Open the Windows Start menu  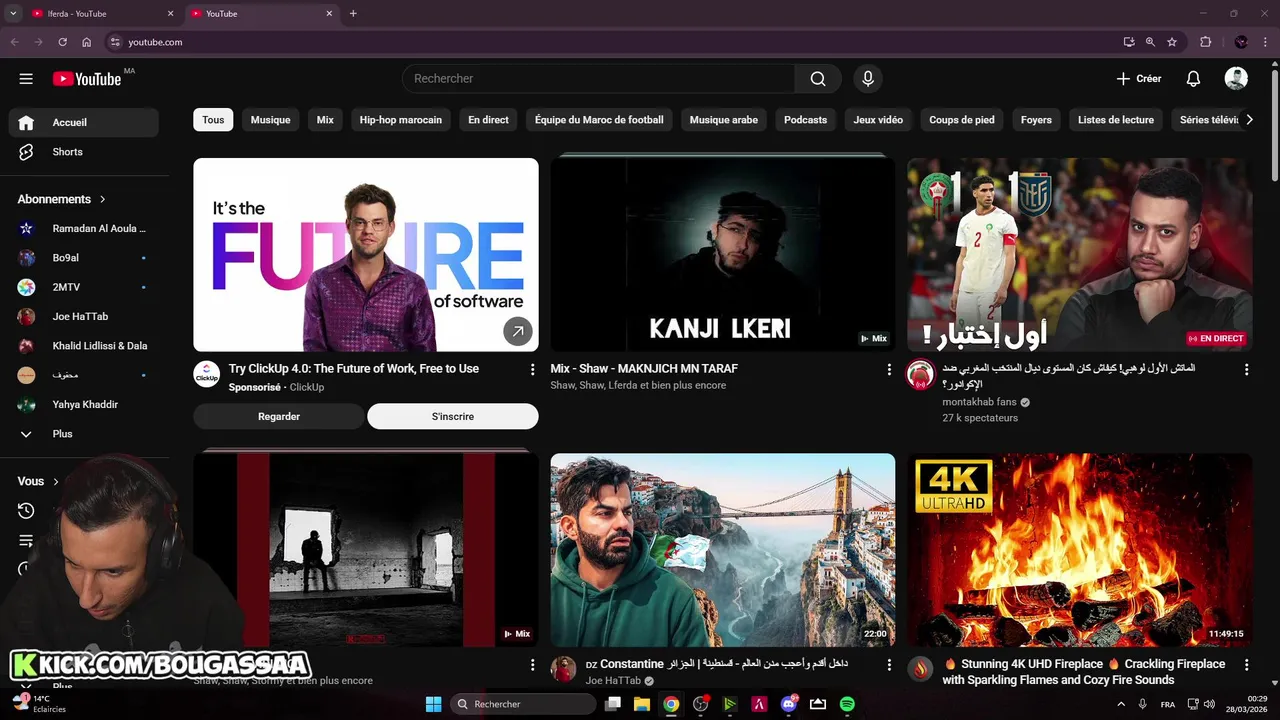(434, 704)
